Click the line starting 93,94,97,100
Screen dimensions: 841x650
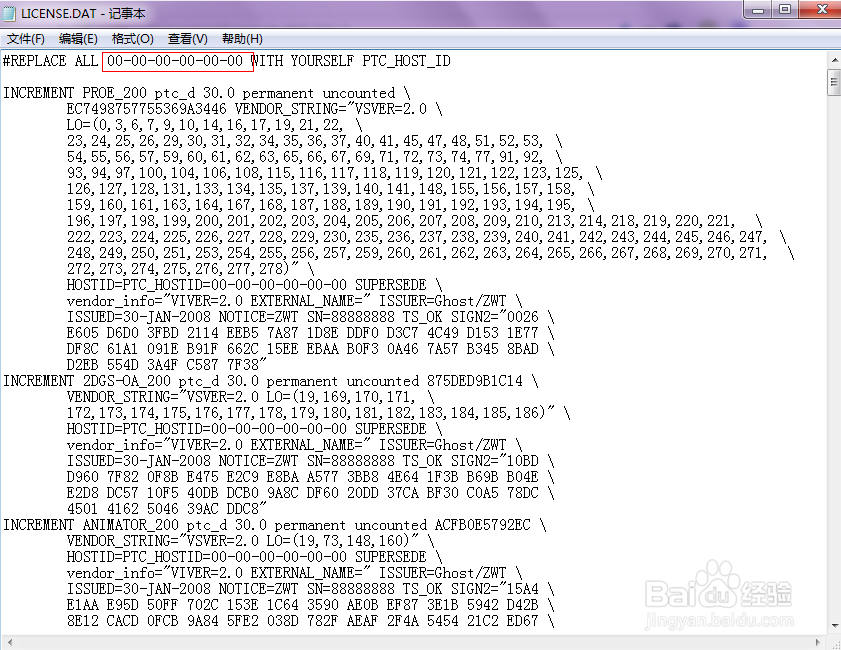click(334, 173)
